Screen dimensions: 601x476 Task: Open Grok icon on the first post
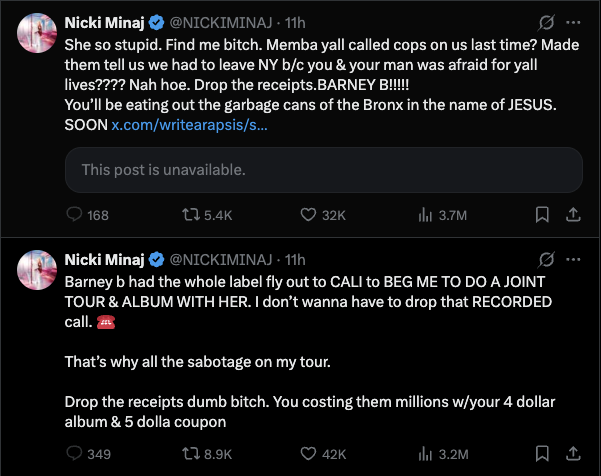546,22
